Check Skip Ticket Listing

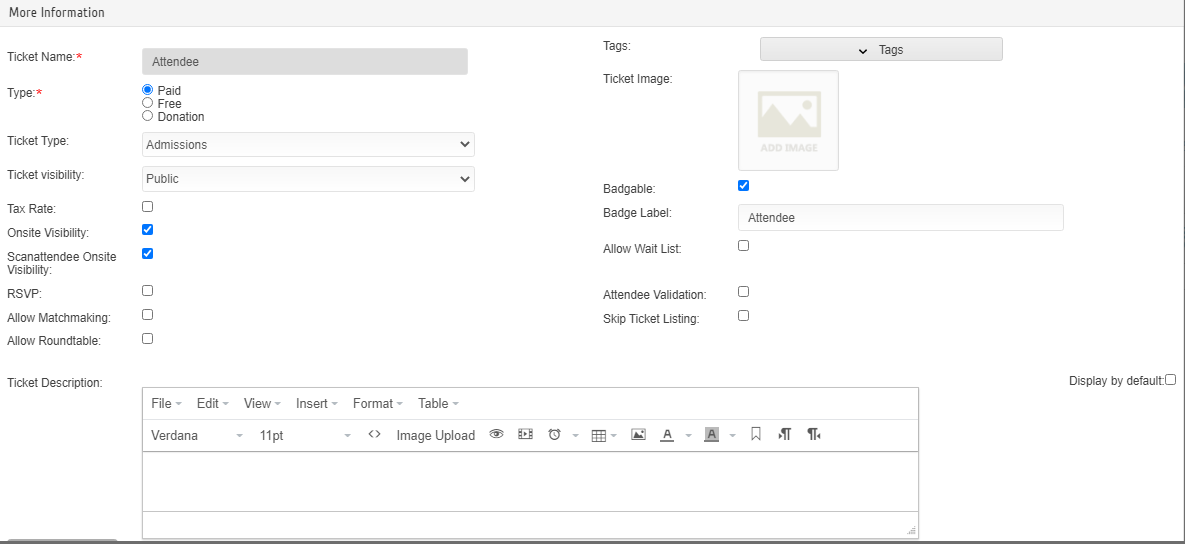tap(744, 316)
